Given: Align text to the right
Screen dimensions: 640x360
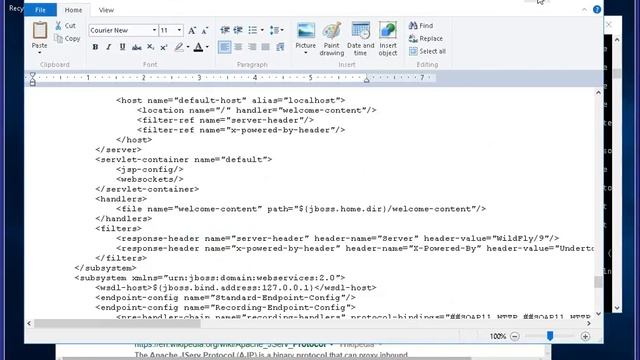Looking at the screenshot, I should pos(252,47).
